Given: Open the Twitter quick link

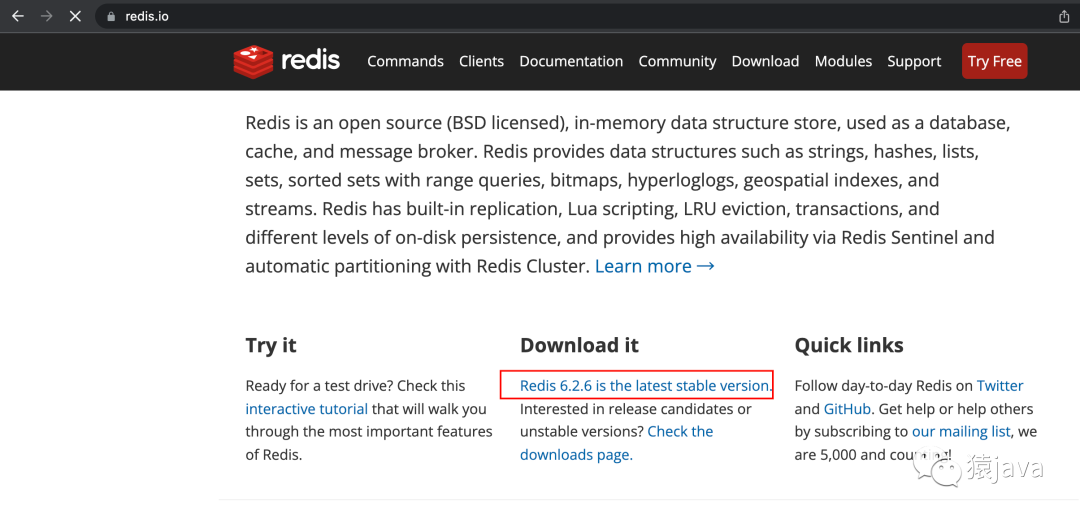Looking at the screenshot, I should (1000, 385).
